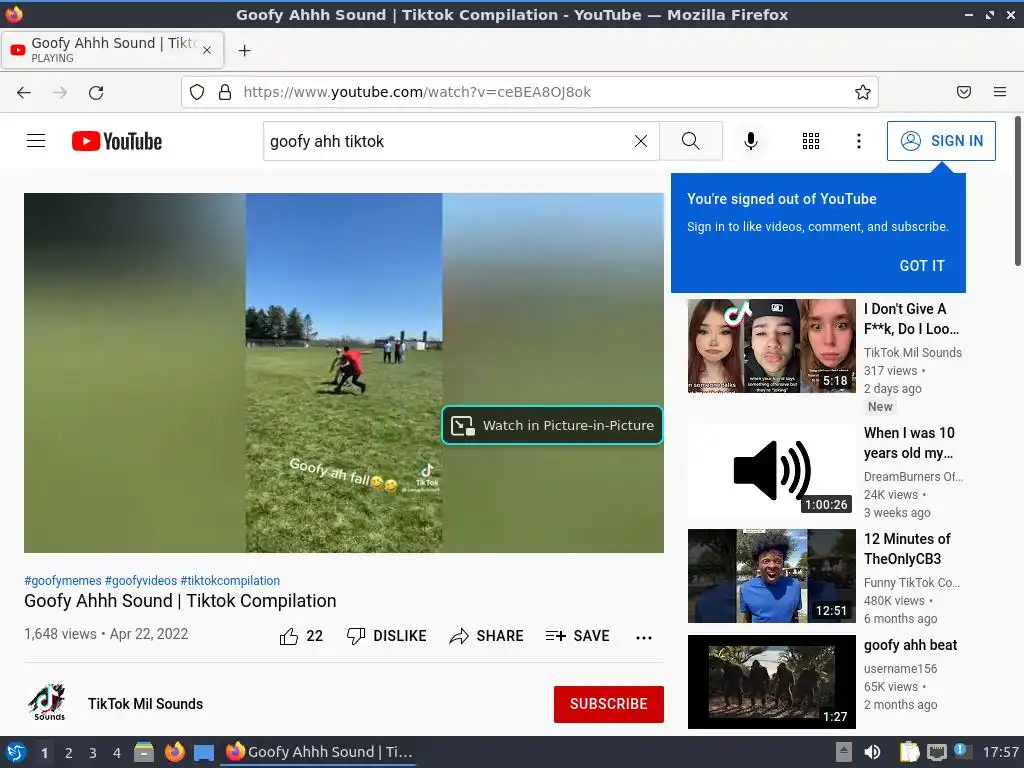Launch Firefox from the taskbar launcher
1024x768 pixels.
tap(174, 752)
